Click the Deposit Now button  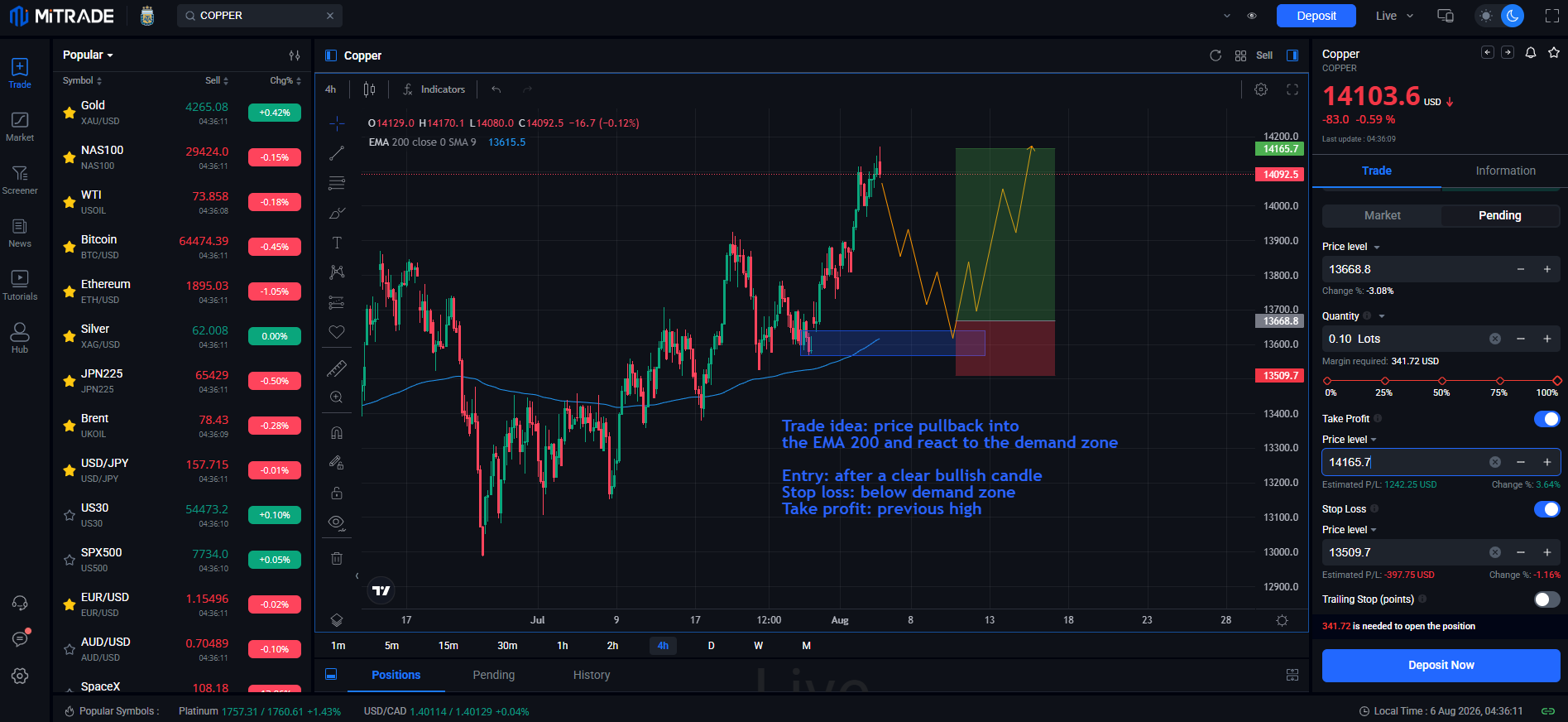pyautogui.click(x=1441, y=666)
